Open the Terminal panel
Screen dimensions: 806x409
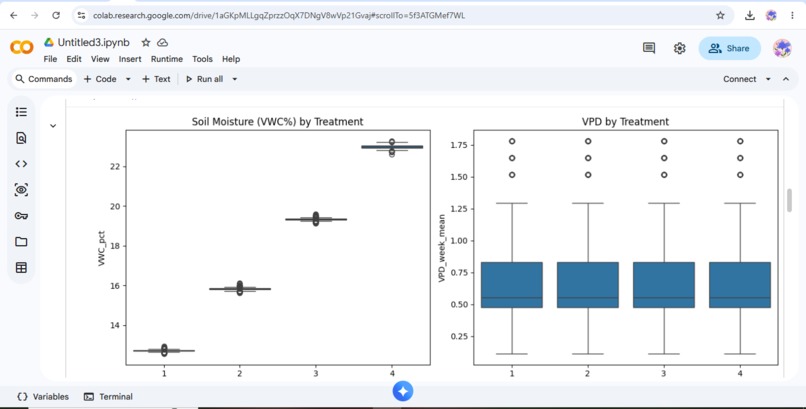point(108,397)
